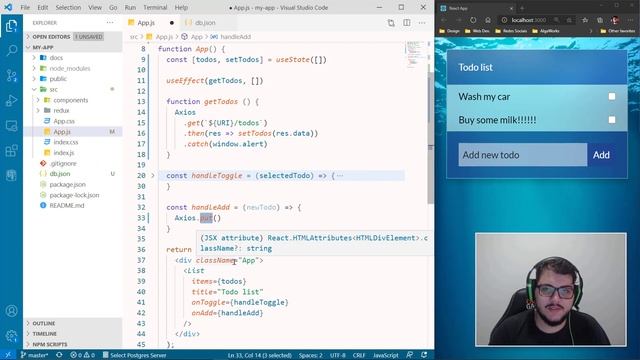The image size is (640, 360).
Task: Change the JavaScript language mode
Action: click(386, 355)
